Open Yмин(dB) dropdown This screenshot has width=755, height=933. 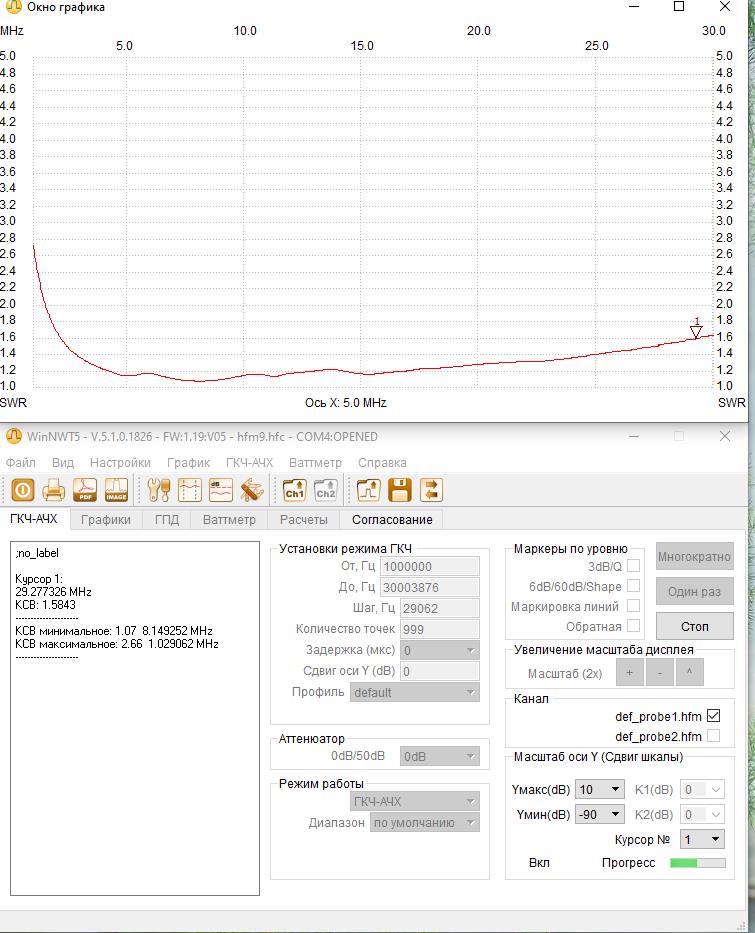point(600,815)
